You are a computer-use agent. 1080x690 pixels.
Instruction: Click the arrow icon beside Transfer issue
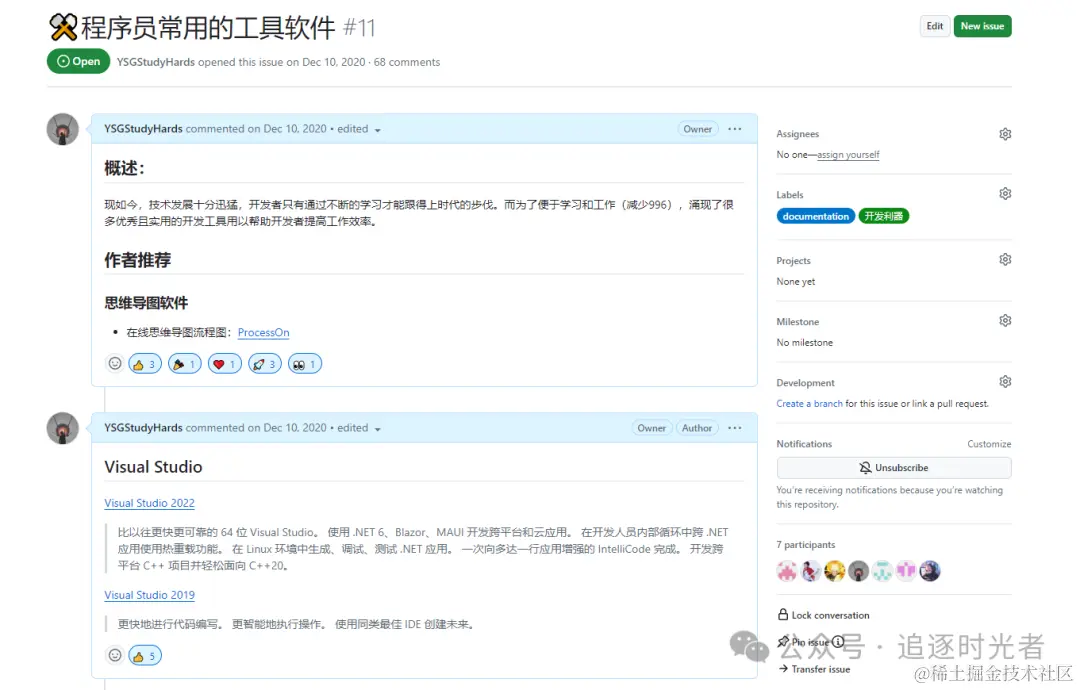coord(783,669)
